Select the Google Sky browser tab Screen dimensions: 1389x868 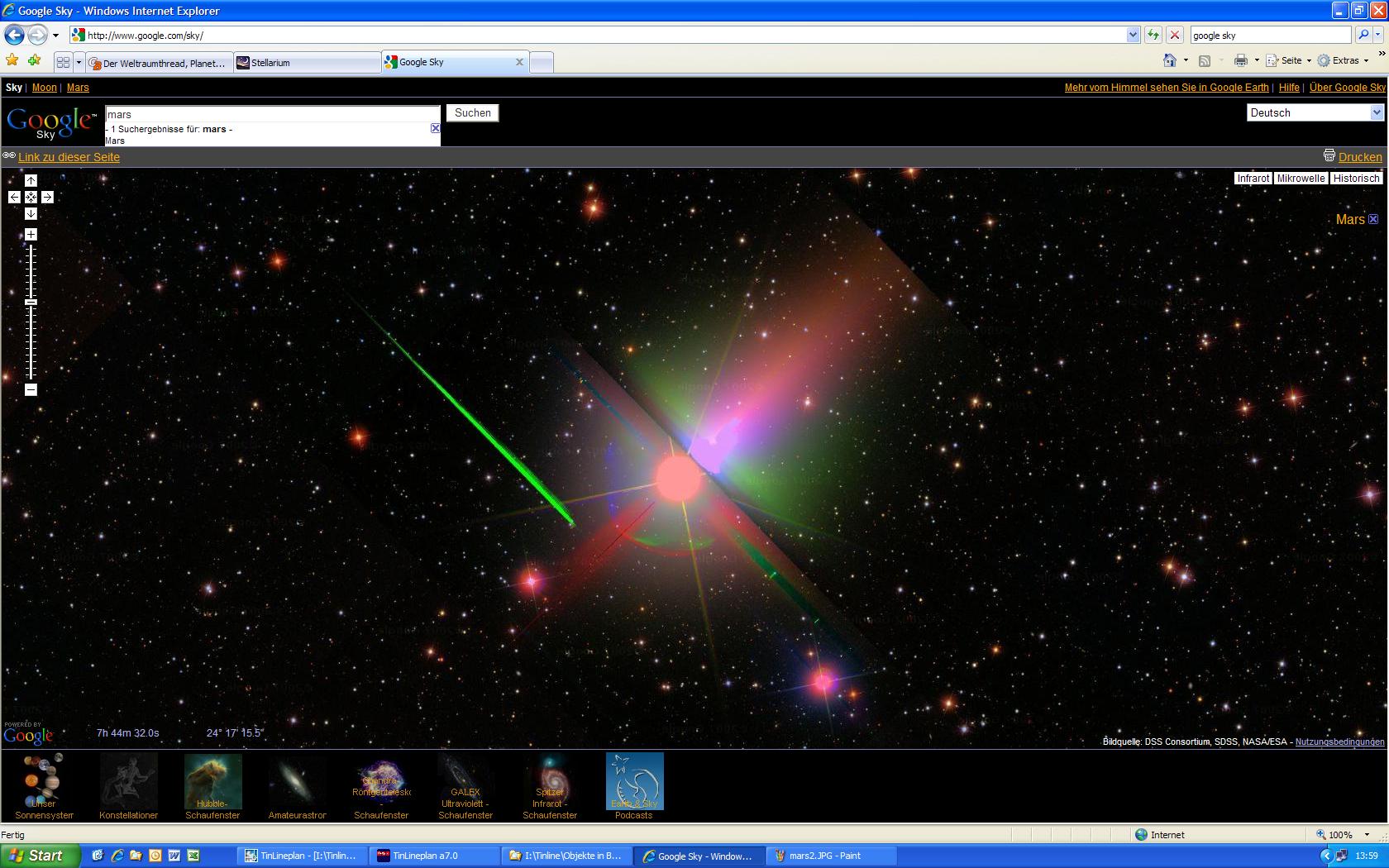coord(456,62)
